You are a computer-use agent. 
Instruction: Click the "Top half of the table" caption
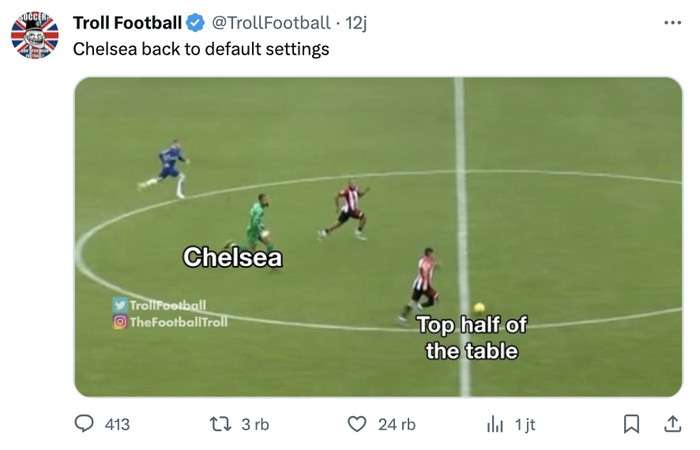[471, 337]
